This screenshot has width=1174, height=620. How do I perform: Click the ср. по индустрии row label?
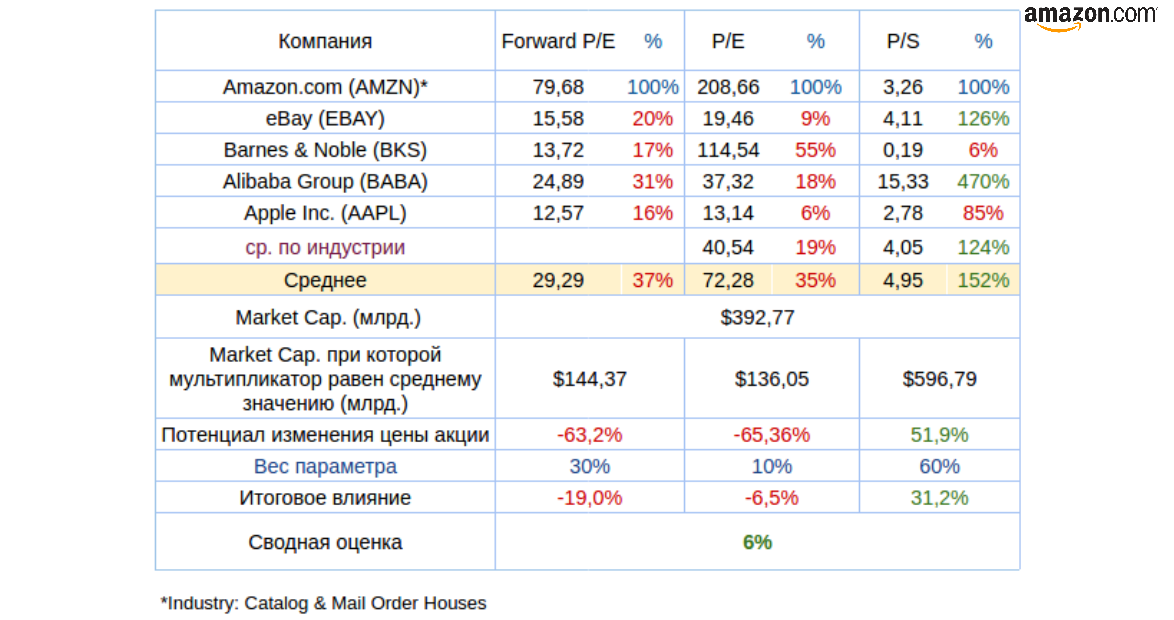click(x=325, y=247)
